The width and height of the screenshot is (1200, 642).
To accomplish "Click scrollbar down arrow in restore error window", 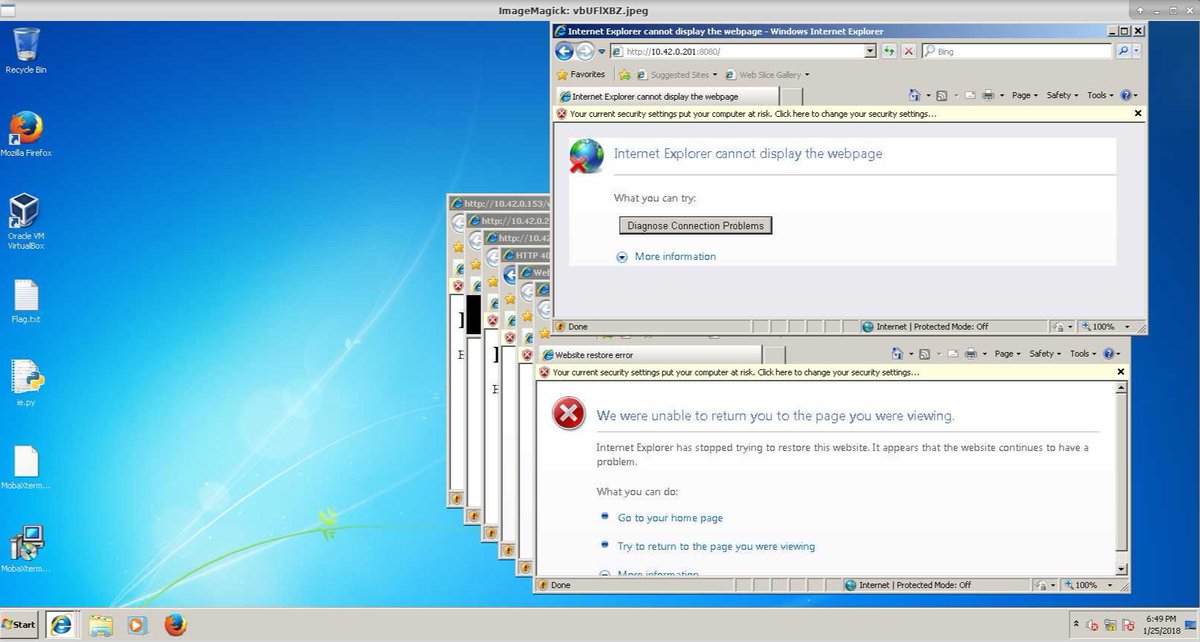I will coord(1121,570).
